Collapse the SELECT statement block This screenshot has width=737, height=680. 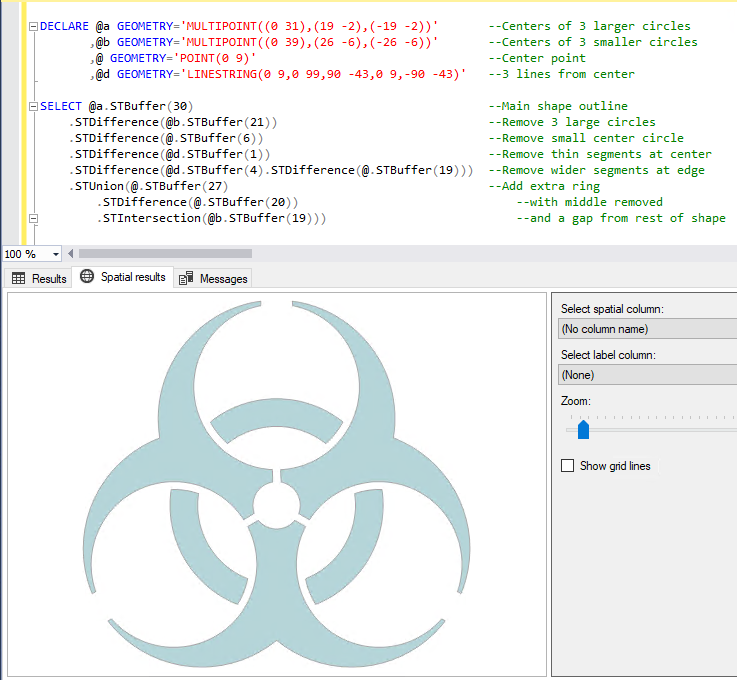point(33,107)
